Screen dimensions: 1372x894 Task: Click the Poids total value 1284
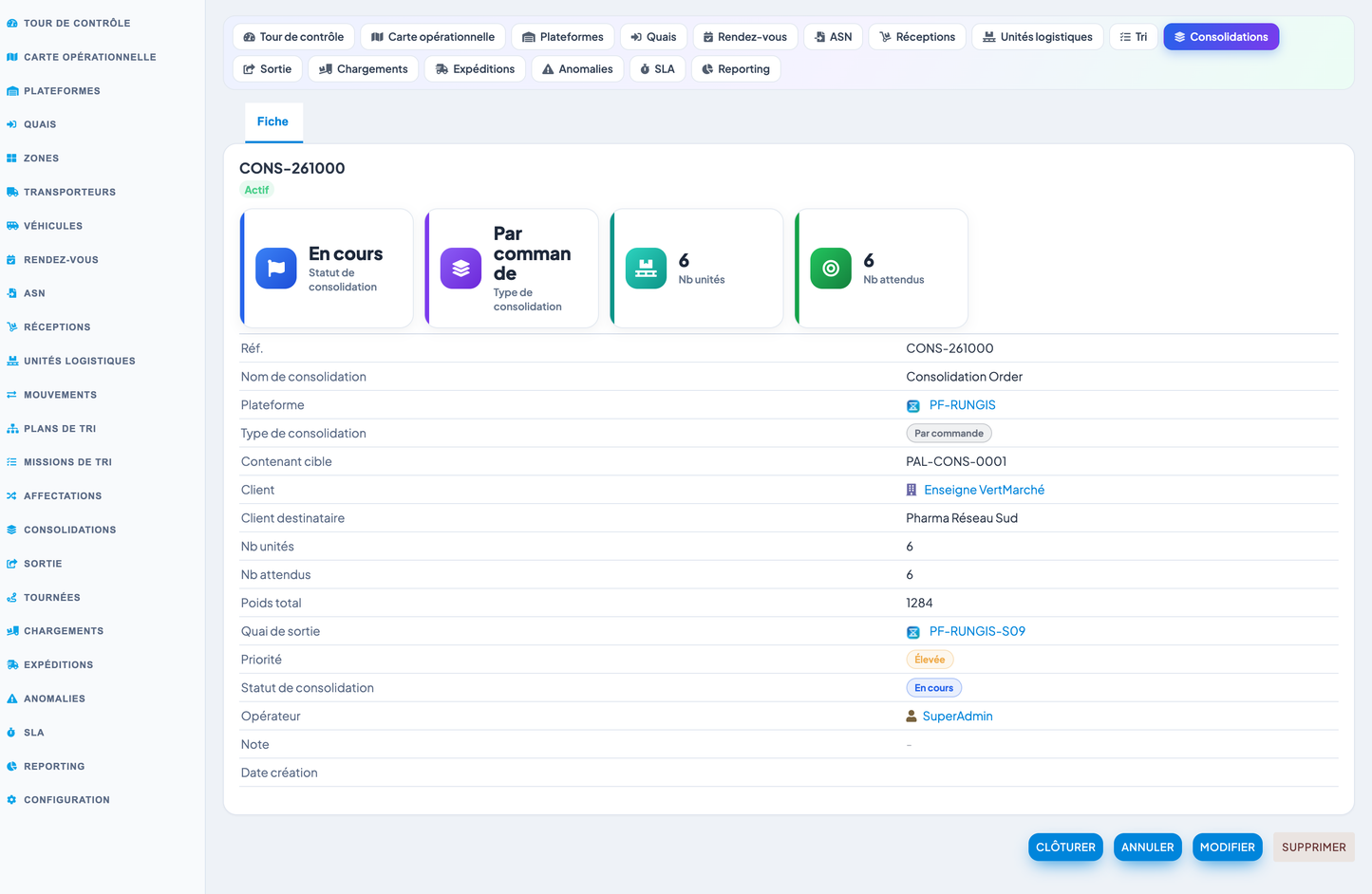tap(919, 604)
